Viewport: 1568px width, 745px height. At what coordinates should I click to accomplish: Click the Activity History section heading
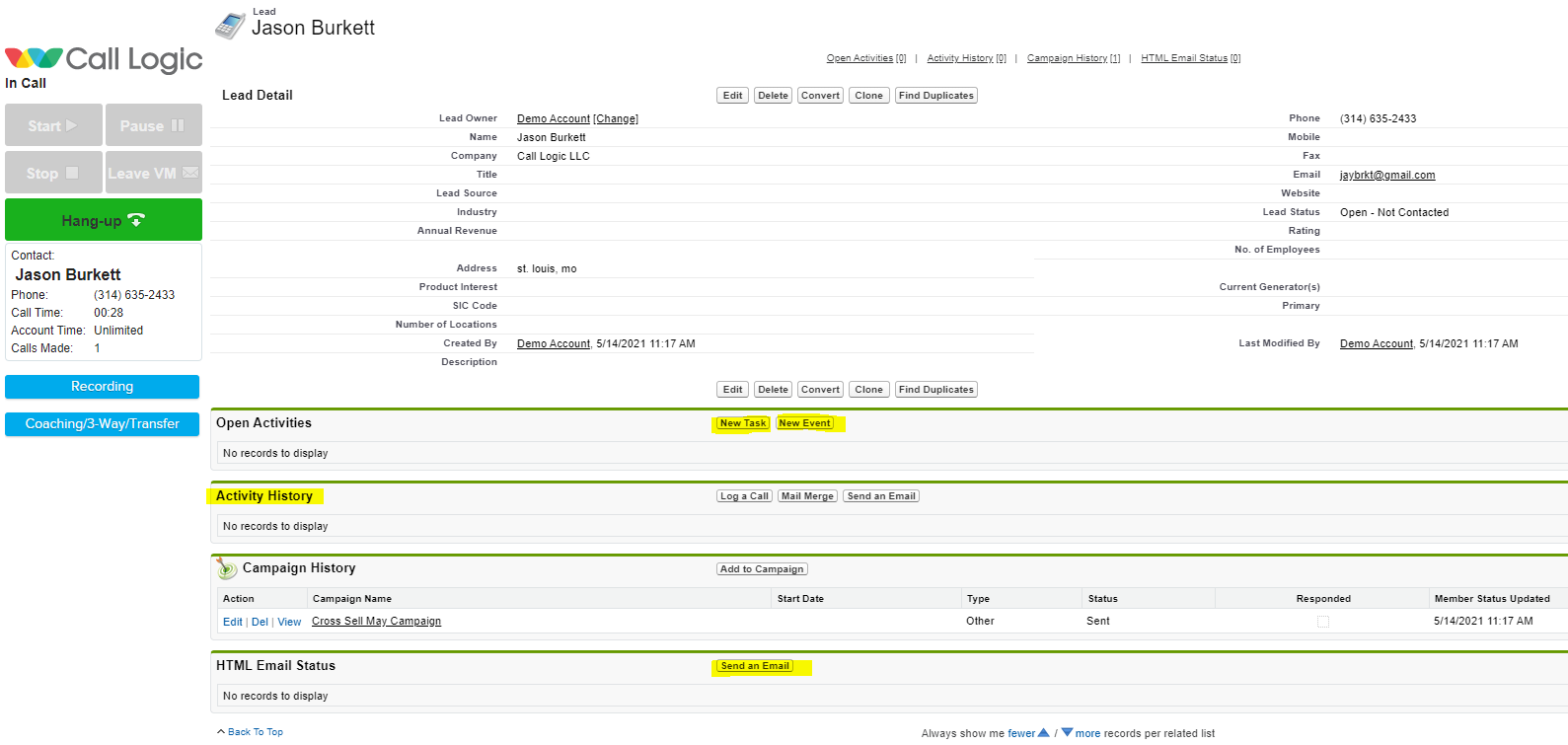click(264, 496)
